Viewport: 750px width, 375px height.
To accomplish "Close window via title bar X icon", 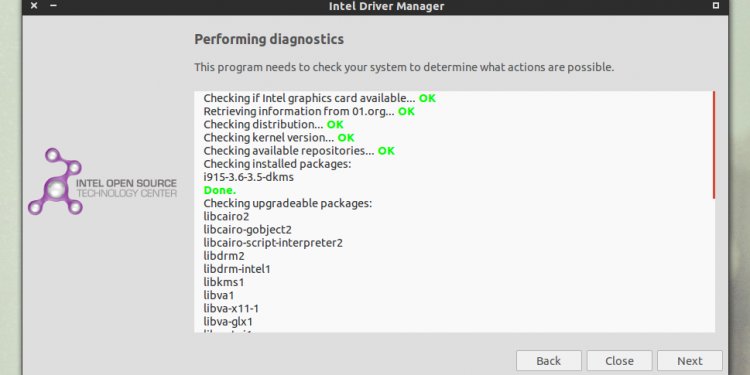I will [x=33, y=6].
